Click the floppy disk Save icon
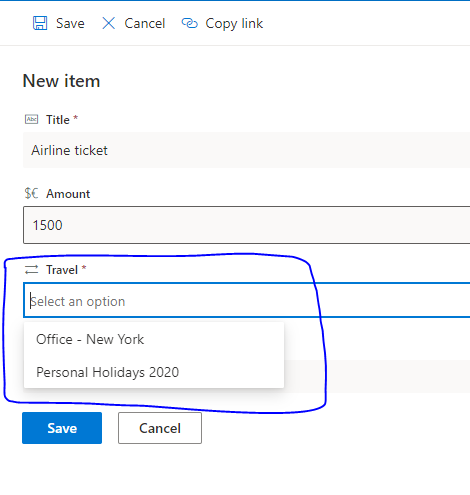 (40, 23)
